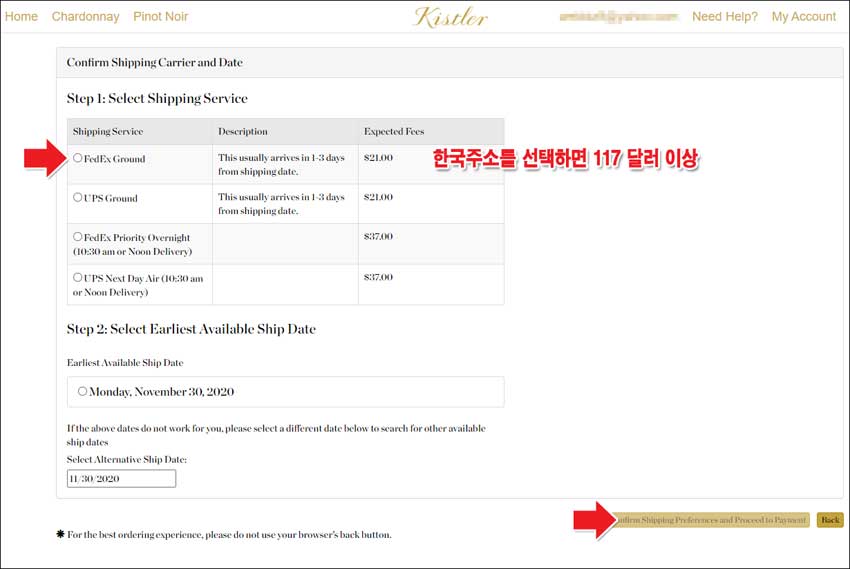This screenshot has width=850, height=569.
Task: Choose FedEx Priority Overnight radio button
Action: [78, 237]
